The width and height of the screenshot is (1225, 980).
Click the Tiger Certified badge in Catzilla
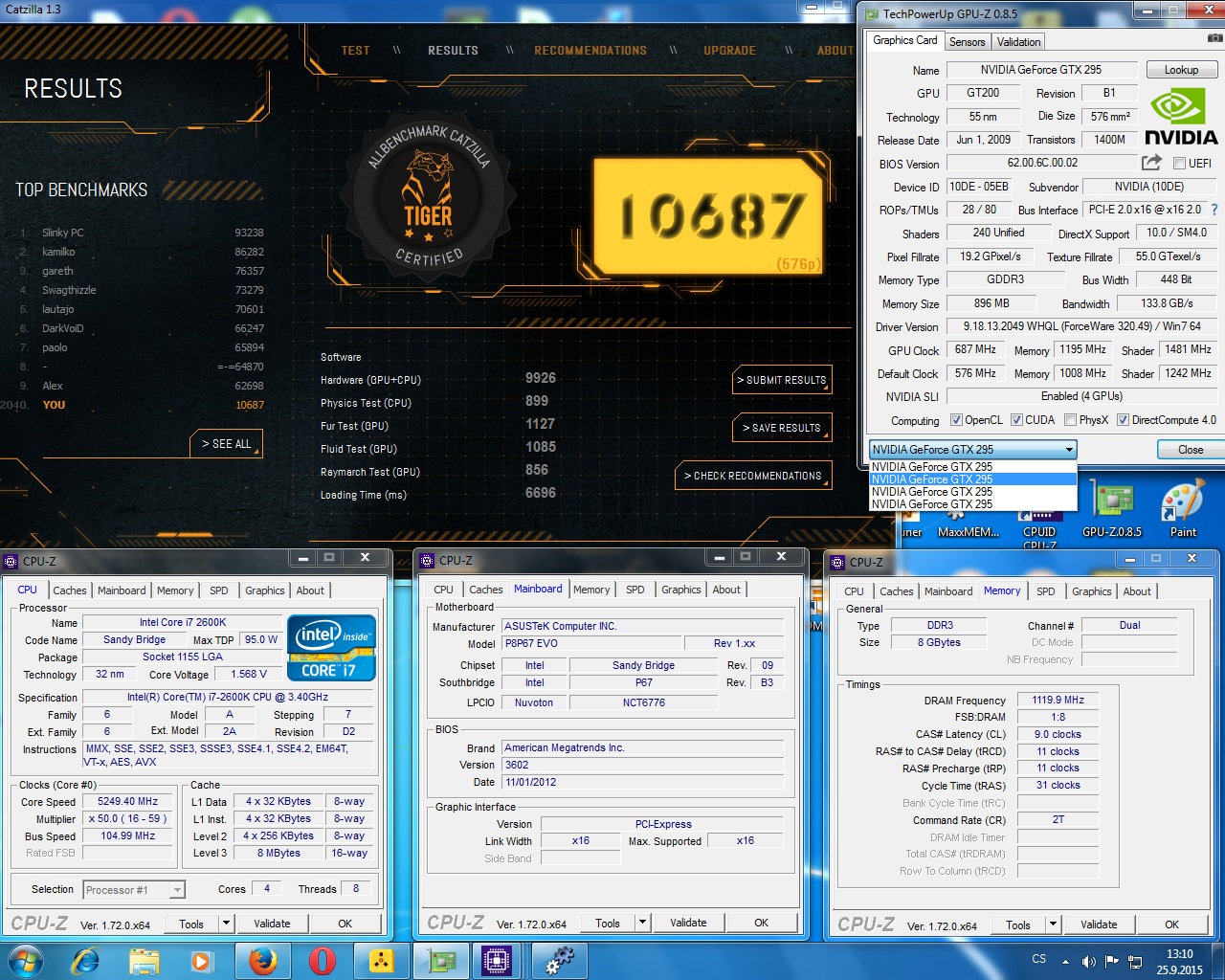coord(428,195)
